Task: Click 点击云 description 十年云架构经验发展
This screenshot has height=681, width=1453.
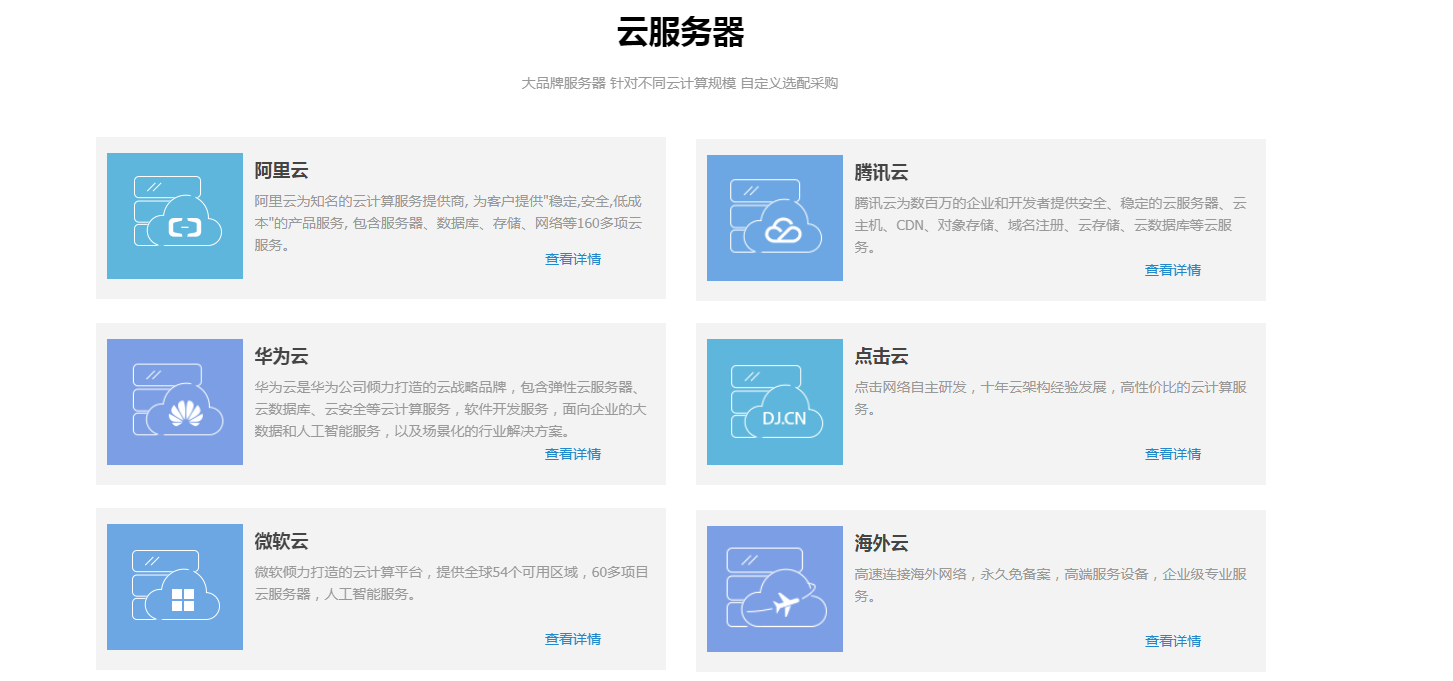Action: pos(1050,398)
